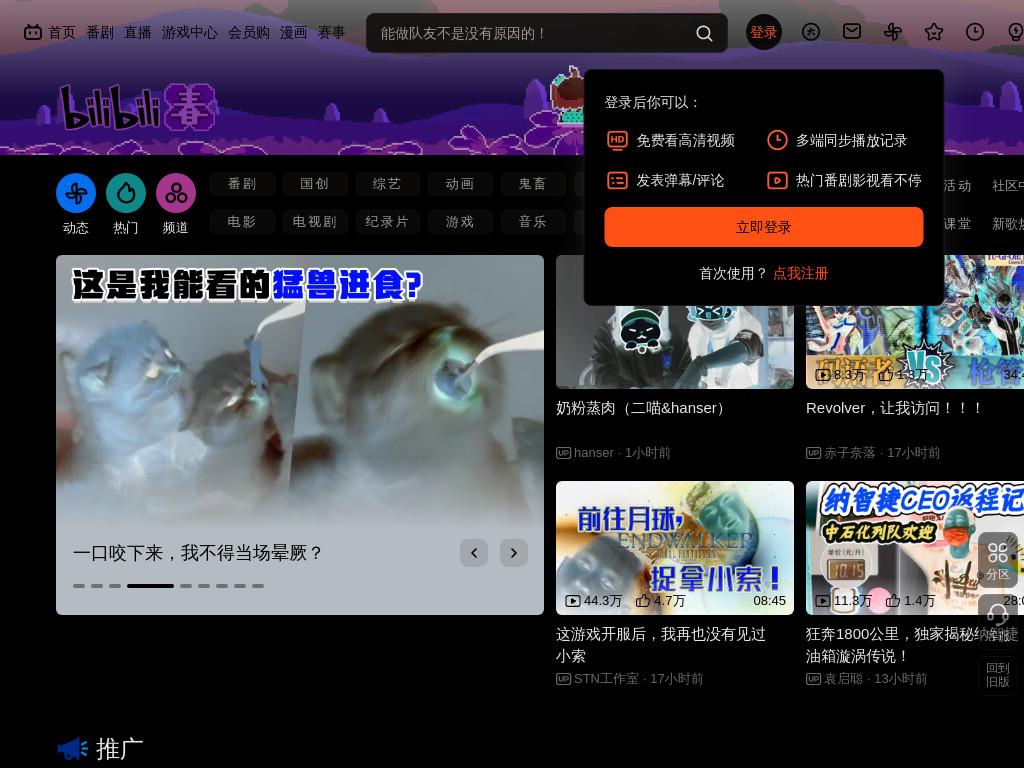Screen dimensions: 1024x768
Task: Click the clock icon for 多端同步播放记录
Action: tap(777, 140)
